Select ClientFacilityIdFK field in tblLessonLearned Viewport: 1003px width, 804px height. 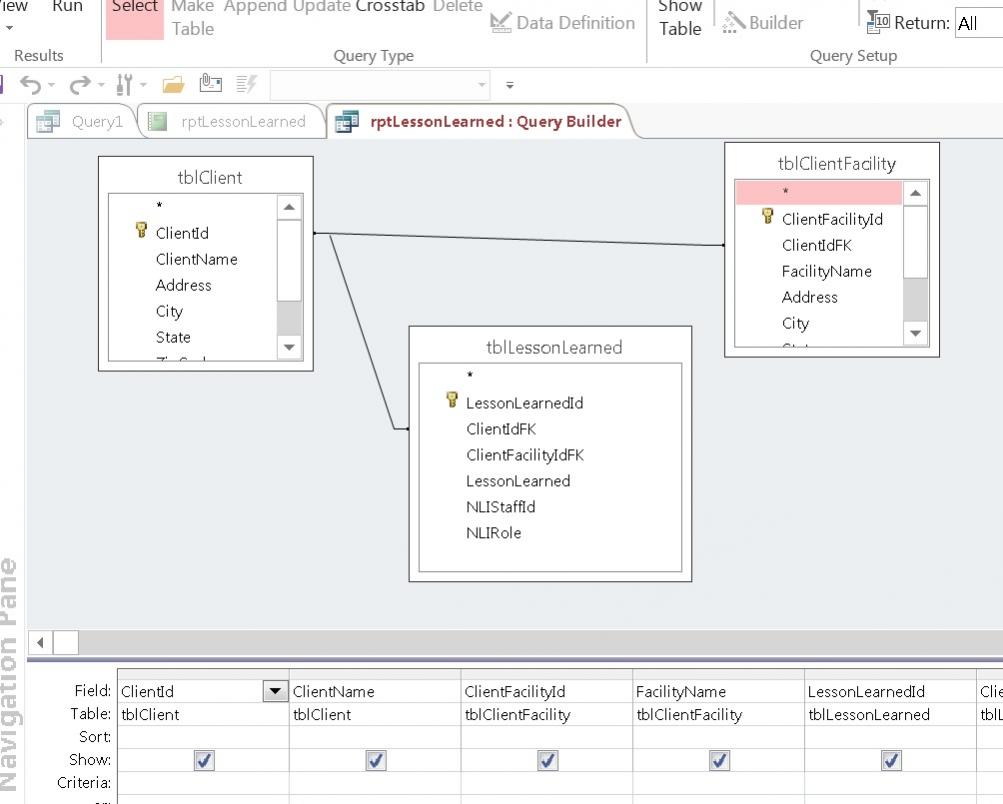525,455
